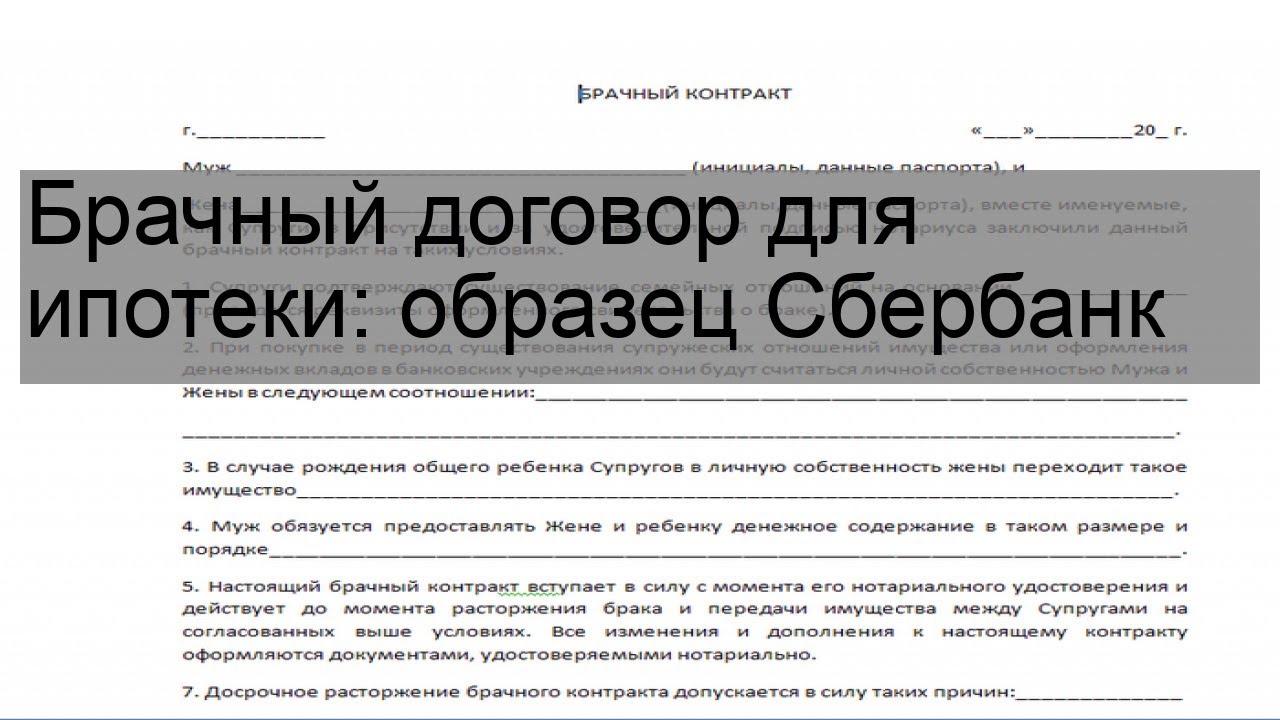Click the blank after "Жены в следующем соотношении:"
This screenshot has height=720, width=1280.
point(861,396)
